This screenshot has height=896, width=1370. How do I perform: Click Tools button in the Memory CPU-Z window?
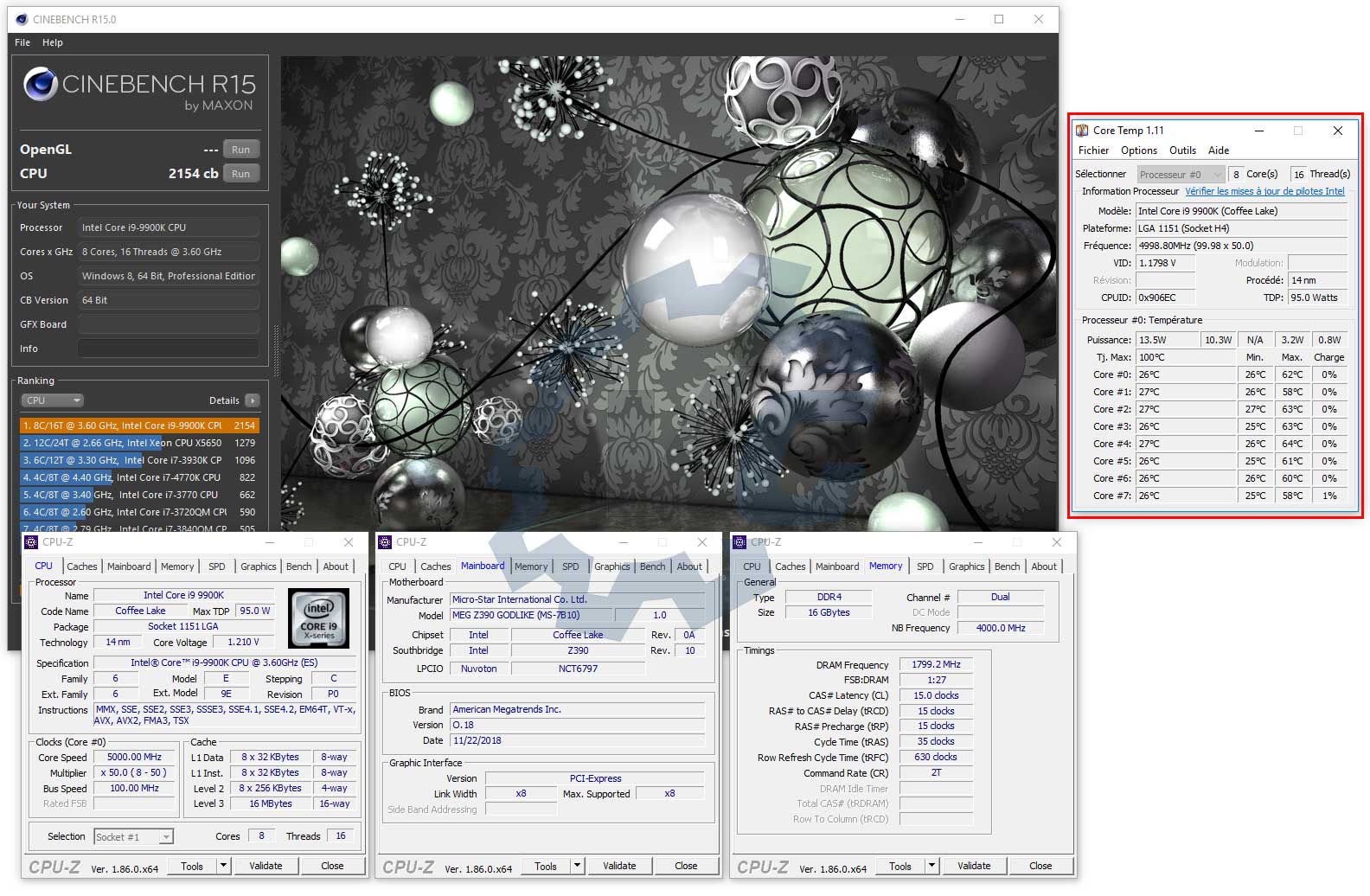pos(900,866)
